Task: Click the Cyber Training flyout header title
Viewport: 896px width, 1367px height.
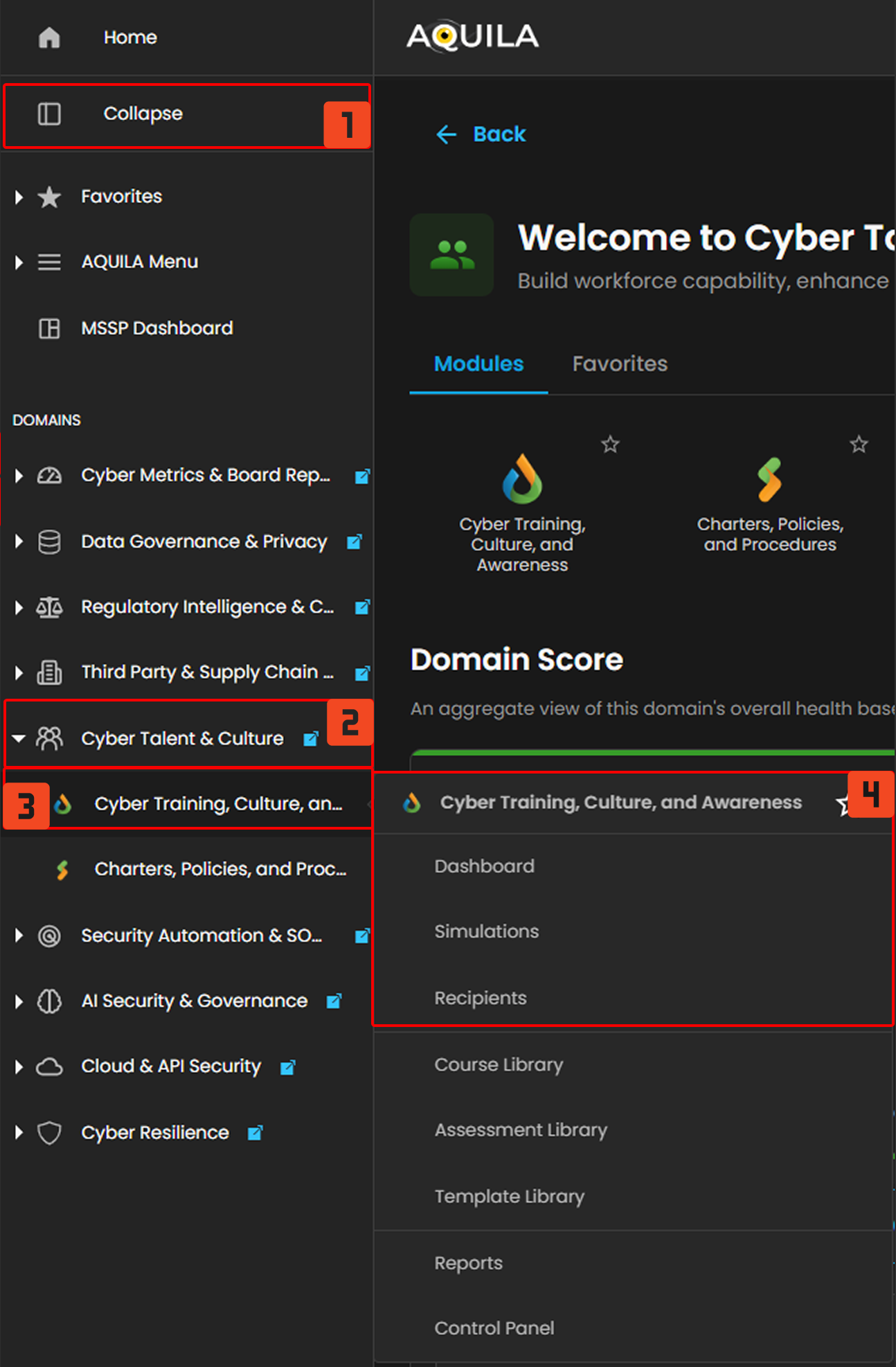Action: pyautogui.click(x=621, y=803)
